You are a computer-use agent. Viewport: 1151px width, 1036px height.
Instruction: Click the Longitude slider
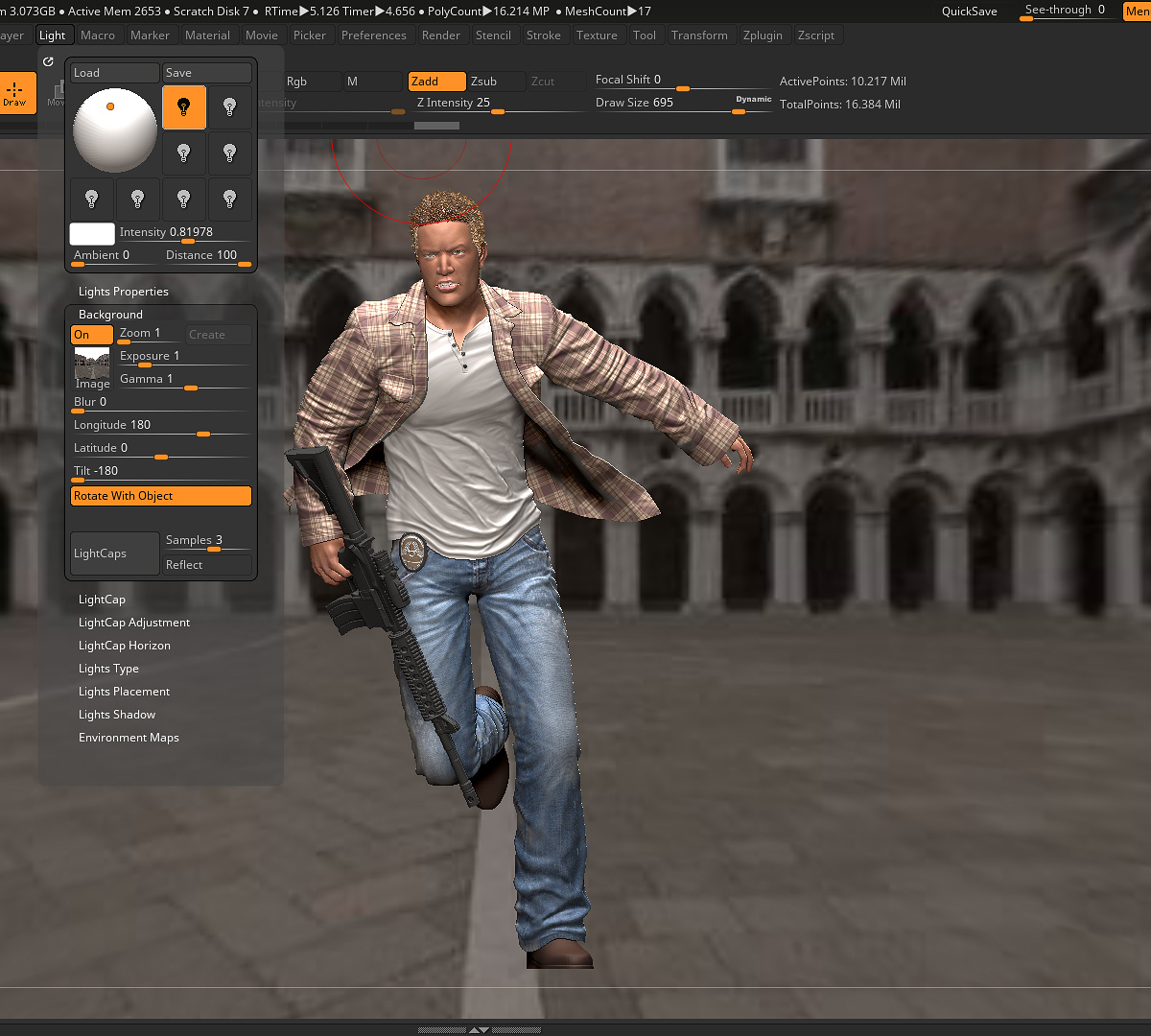click(x=161, y=426)
